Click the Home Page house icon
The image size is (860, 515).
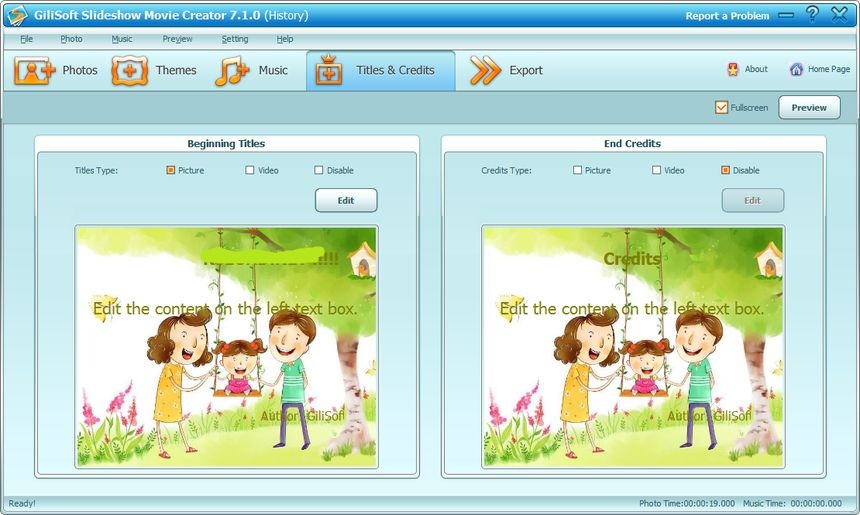(796, 69)
